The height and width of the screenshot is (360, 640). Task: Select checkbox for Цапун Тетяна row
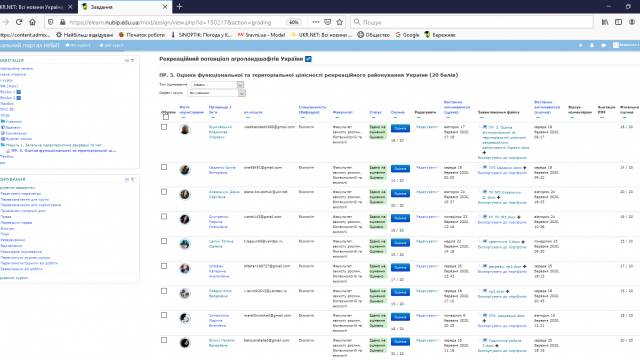click(164, 241)
